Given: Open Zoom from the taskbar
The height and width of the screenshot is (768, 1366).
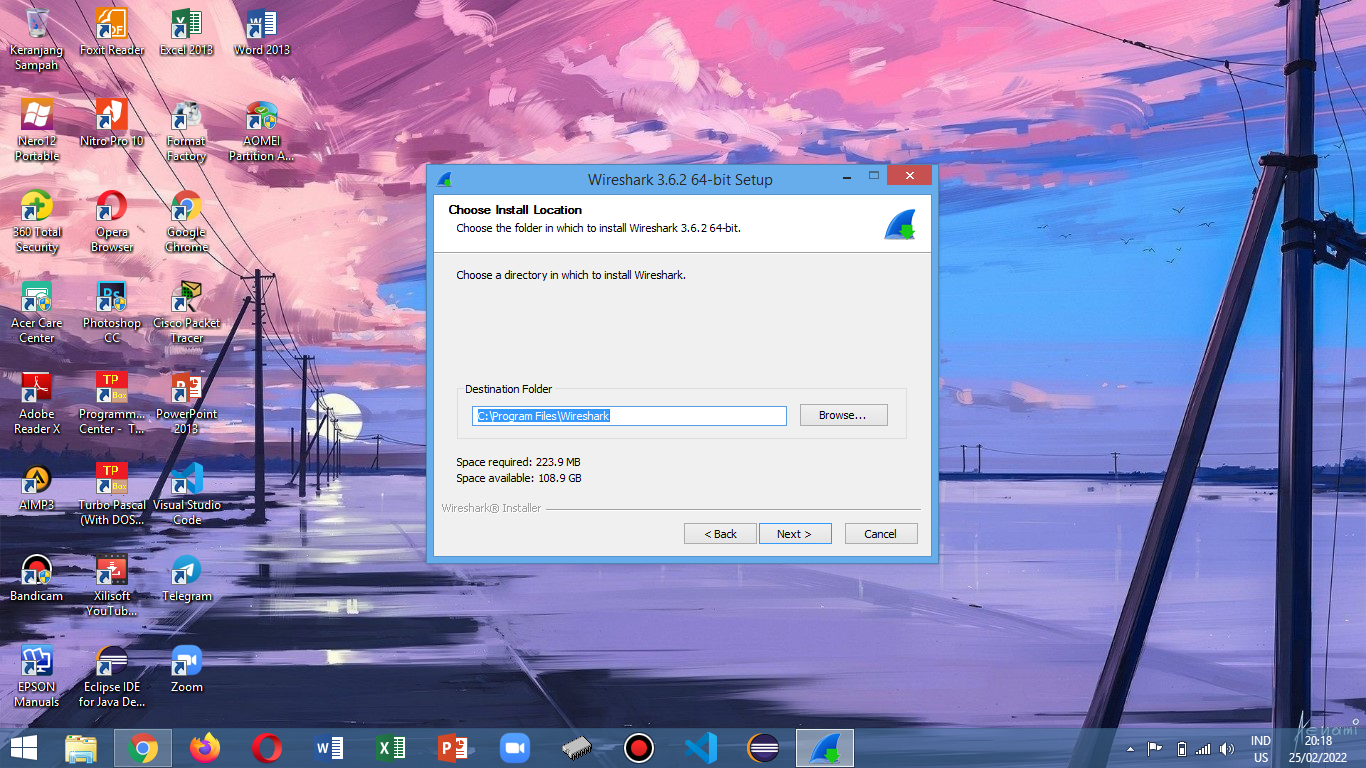Looking at the screenshot, I should (515, 747).
